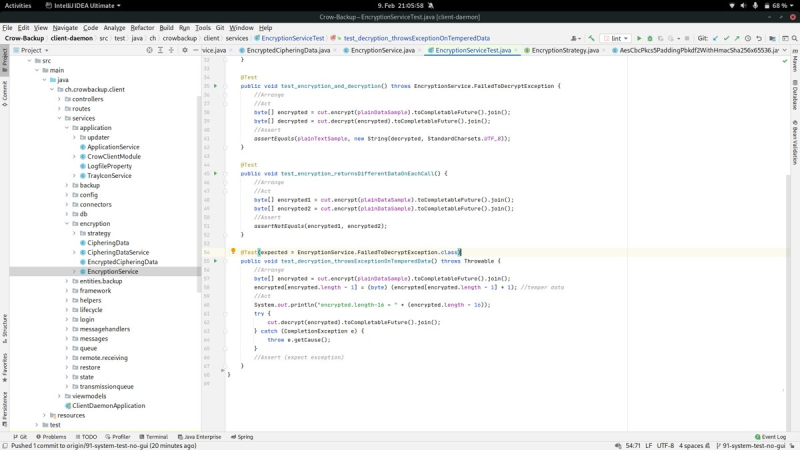Click the Debug bug icon in toolbar
Screen dimensions: 800x450
(650, 38)
